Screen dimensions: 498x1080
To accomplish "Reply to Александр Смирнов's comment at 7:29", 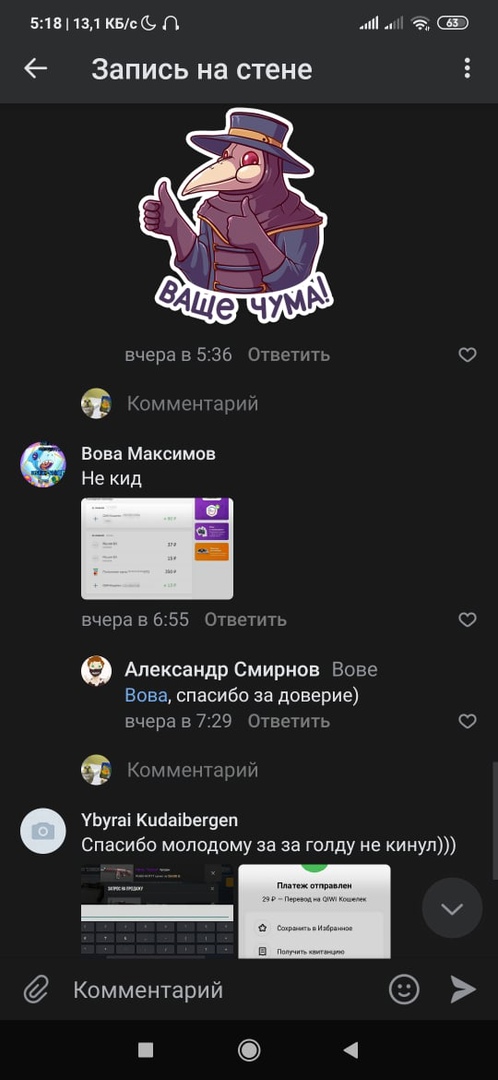I will point(289,721).
